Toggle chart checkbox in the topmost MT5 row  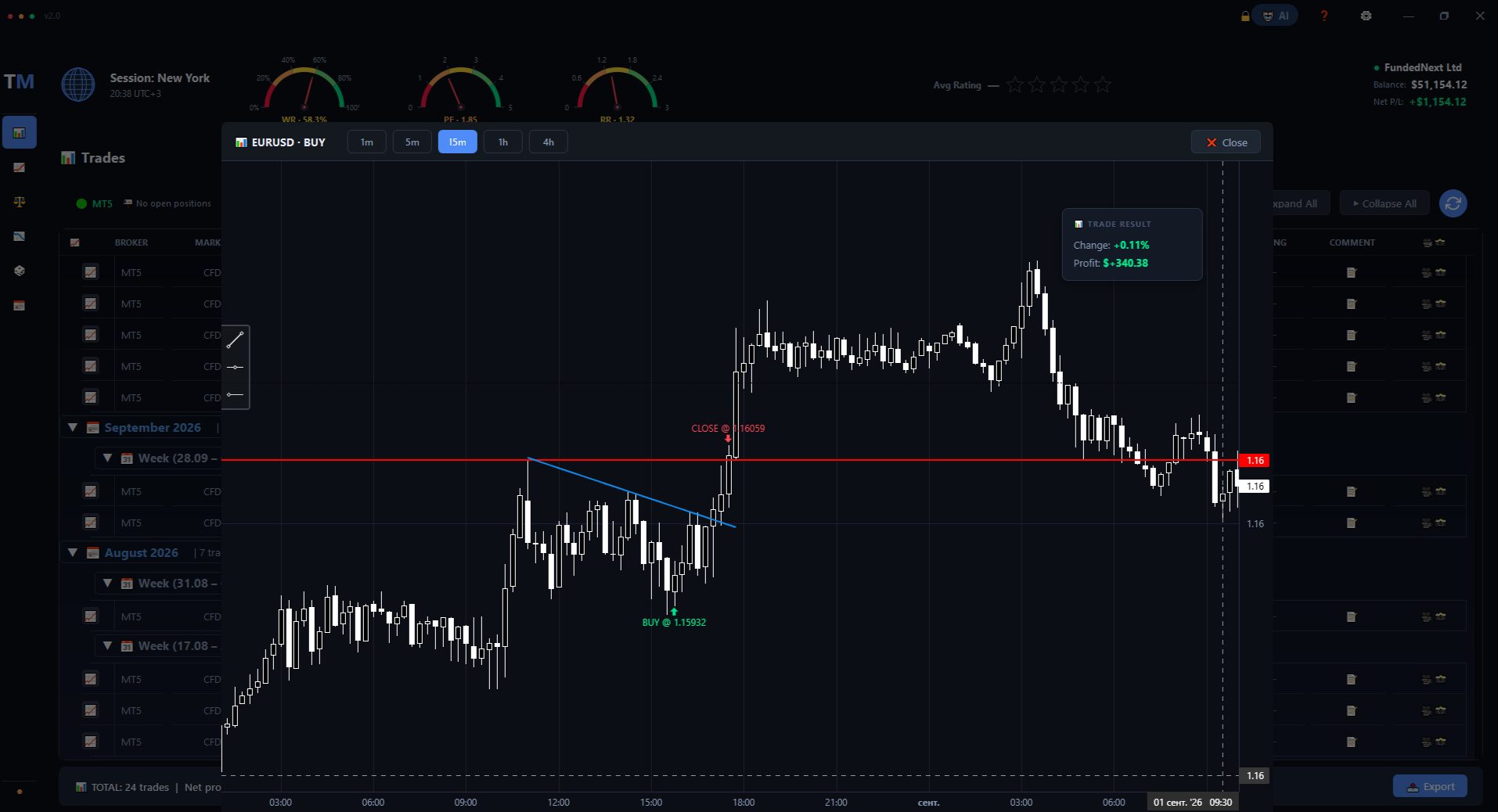tap(91, 272)
